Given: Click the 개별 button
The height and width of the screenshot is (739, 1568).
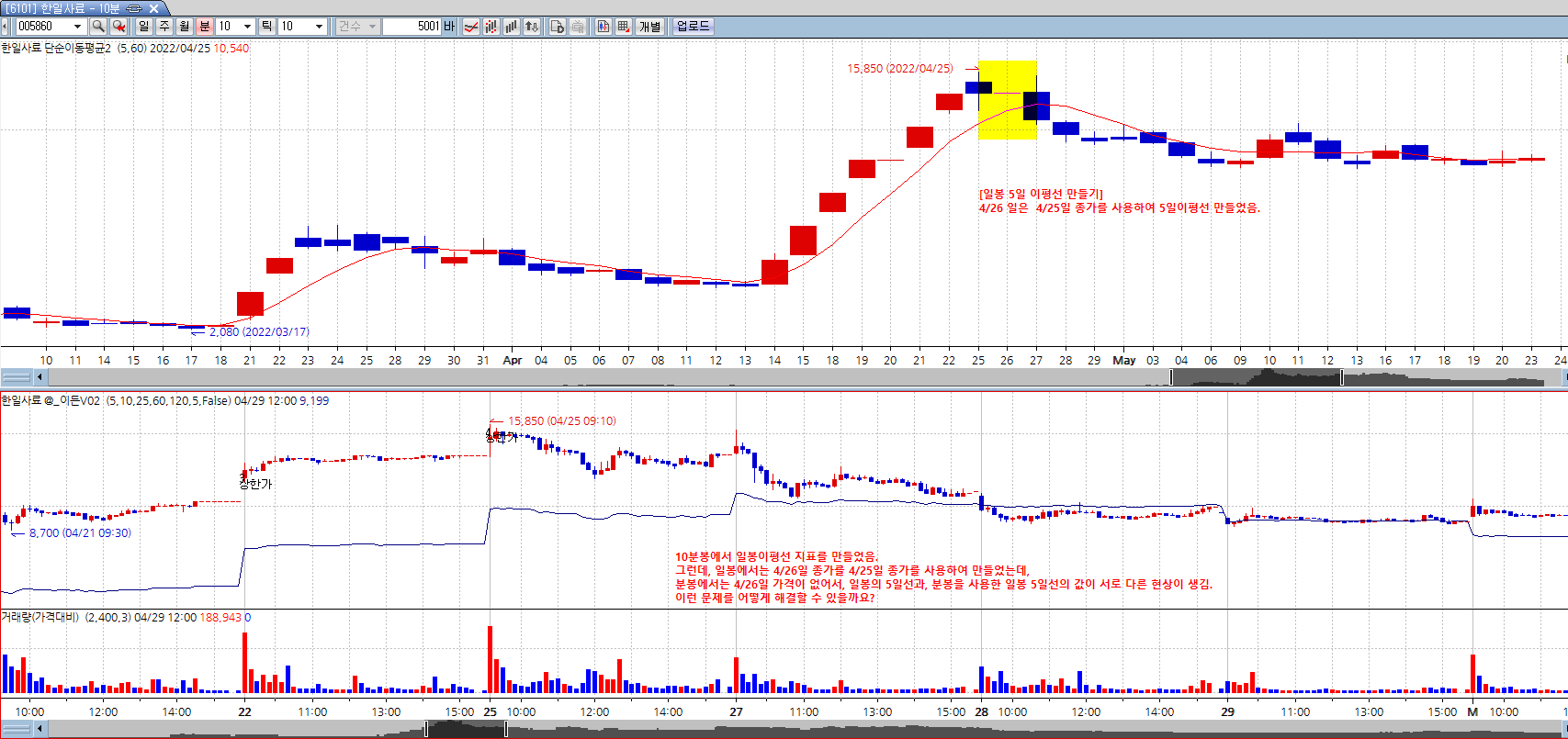Looking at the screenshot, I should point(650,27).
